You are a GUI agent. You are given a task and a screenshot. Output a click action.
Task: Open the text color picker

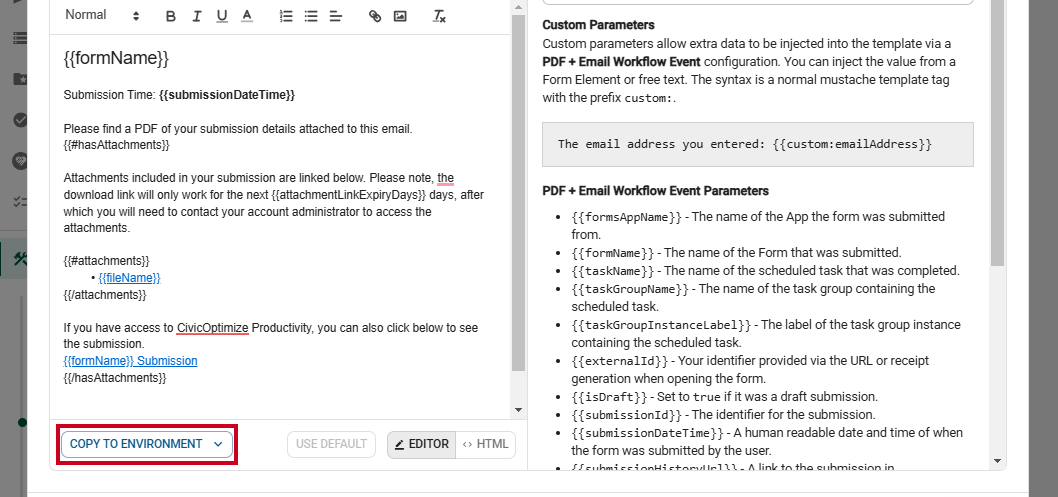[x=247, y=16]
